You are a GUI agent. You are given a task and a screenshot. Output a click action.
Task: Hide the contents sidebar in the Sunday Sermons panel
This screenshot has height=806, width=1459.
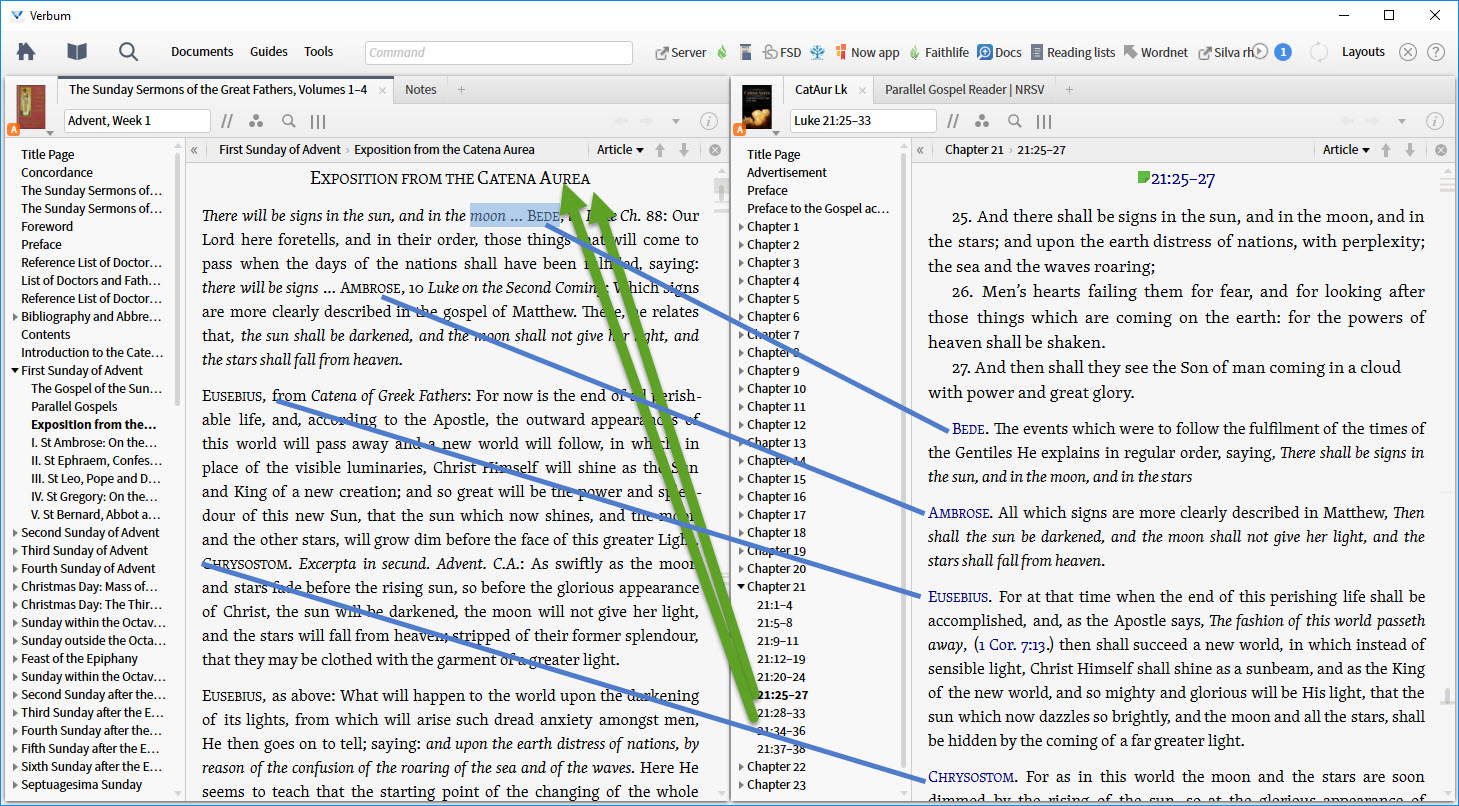(194, 150)
